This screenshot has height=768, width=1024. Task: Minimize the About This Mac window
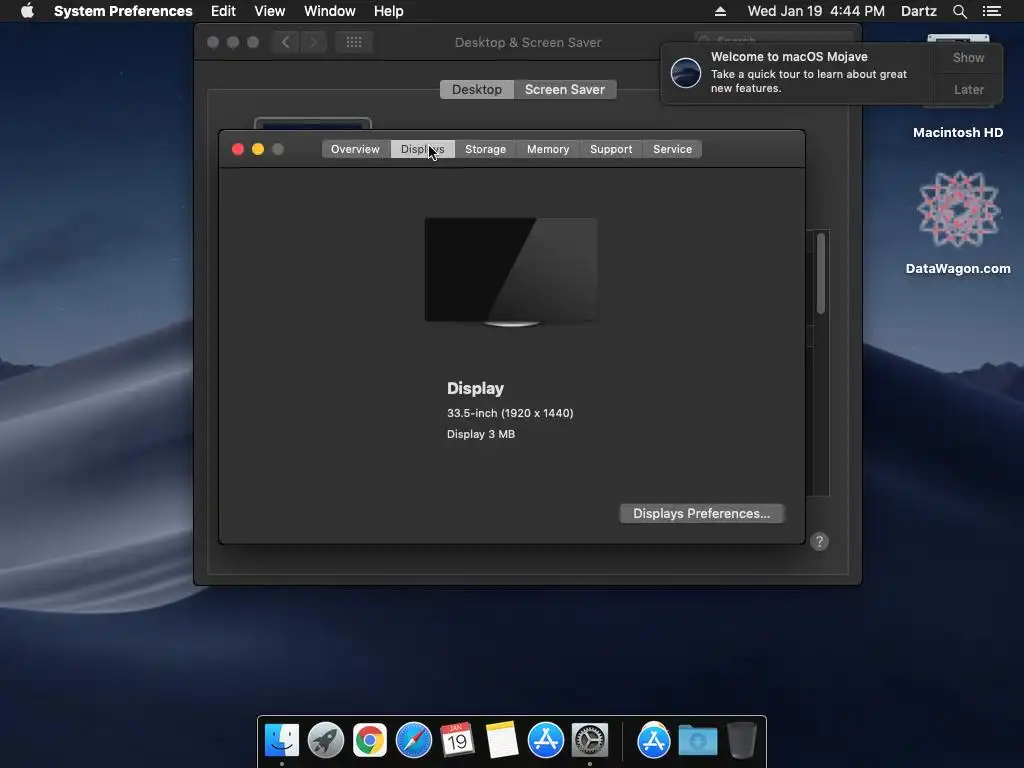pos(258,150)
